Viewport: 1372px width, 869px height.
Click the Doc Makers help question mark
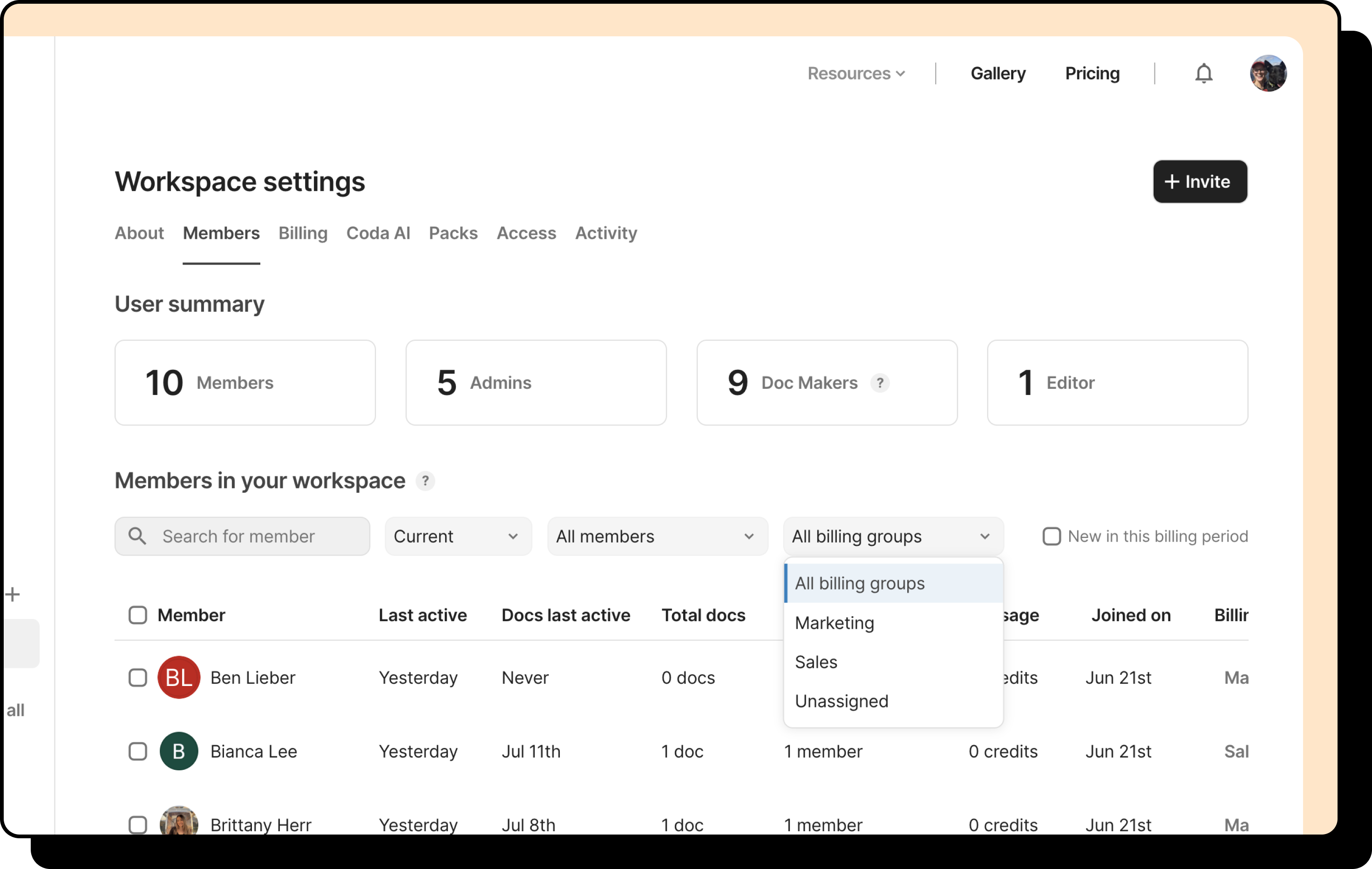tap(879, 383)
